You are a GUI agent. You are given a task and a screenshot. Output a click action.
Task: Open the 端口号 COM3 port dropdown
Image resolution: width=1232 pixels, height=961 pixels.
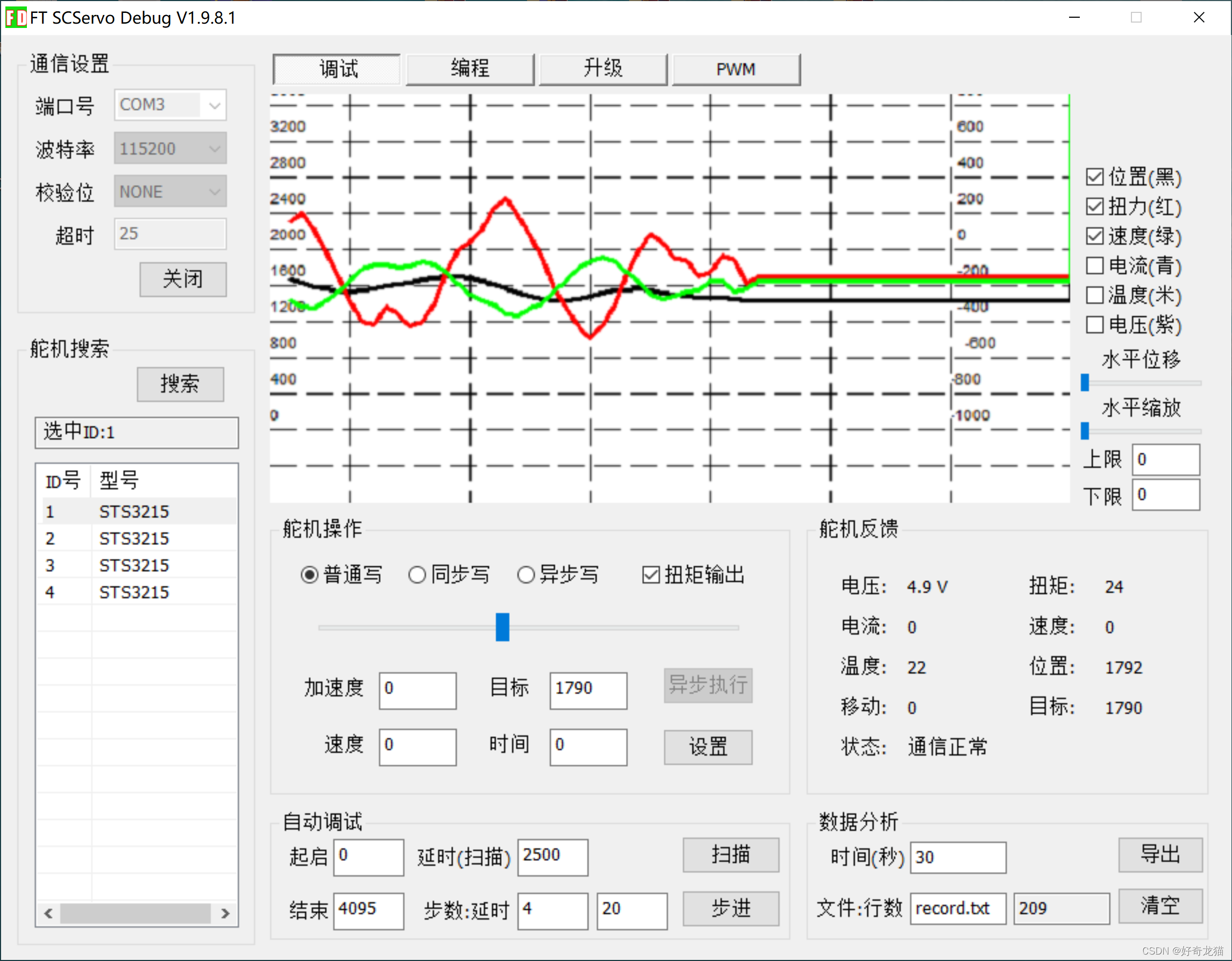(x=215, y=105)
